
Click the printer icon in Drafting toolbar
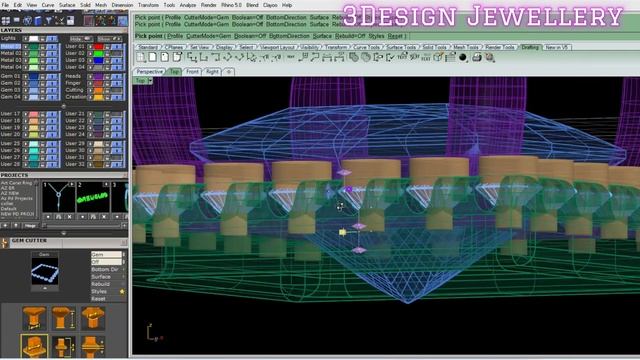476,58
